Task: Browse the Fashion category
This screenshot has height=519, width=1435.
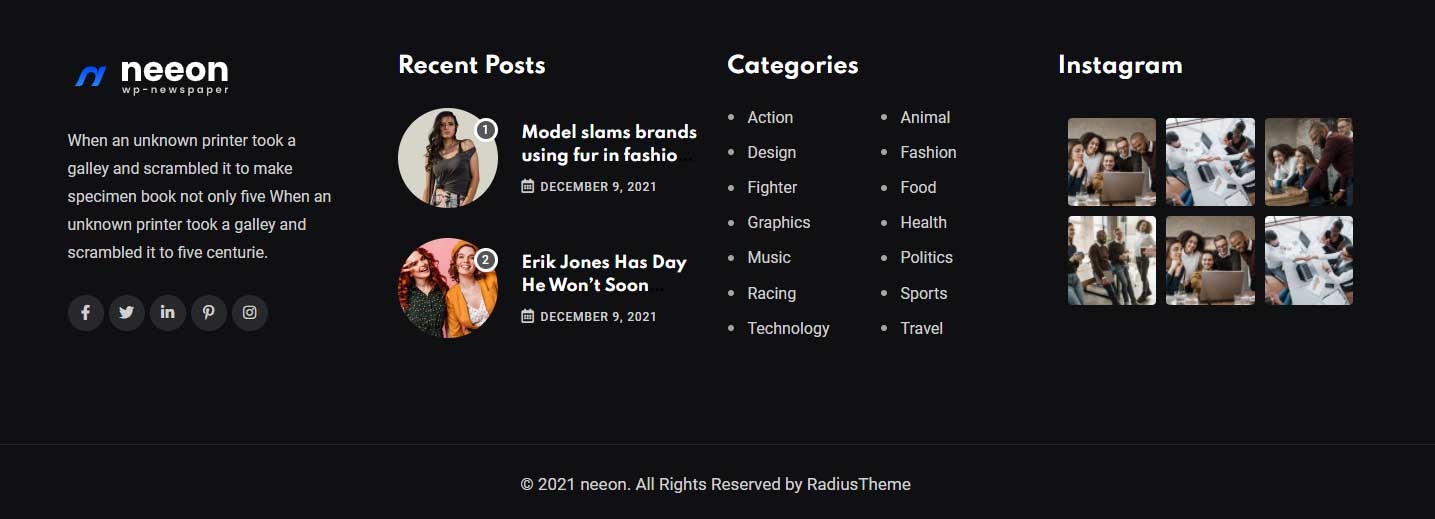Action: (x=928, y=152)
